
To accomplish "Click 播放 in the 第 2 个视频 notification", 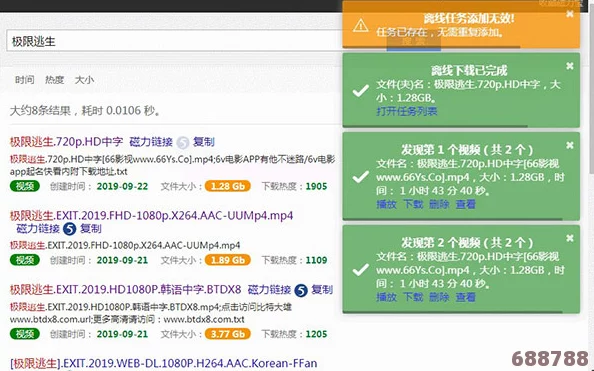I will pyautogui.click(x=386, y=297).
